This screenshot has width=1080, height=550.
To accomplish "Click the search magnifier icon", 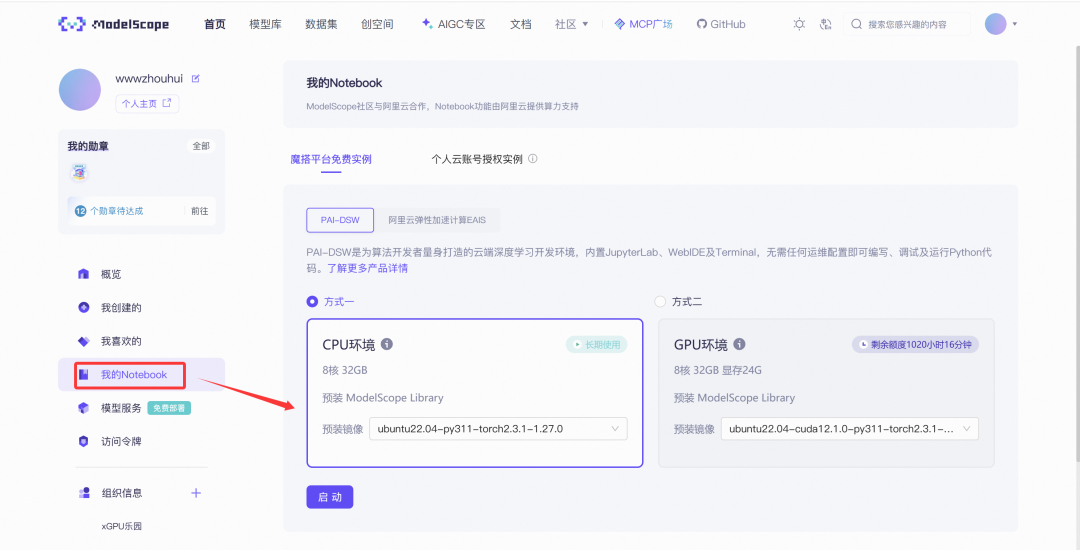I will pyautogui.click(x=857, y=24).
